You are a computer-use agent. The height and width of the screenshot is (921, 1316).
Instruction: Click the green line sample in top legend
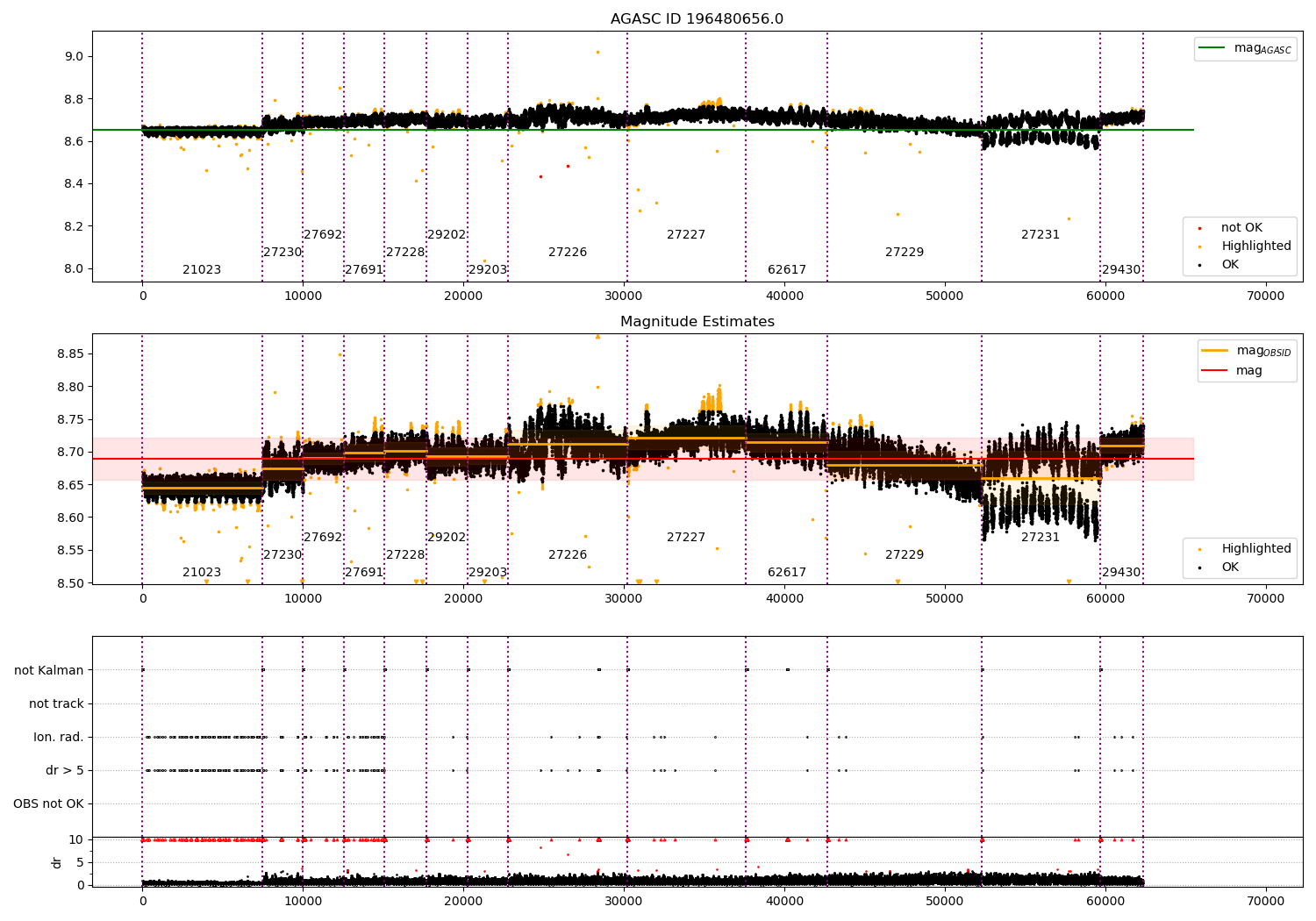(x=1212, y=48)
